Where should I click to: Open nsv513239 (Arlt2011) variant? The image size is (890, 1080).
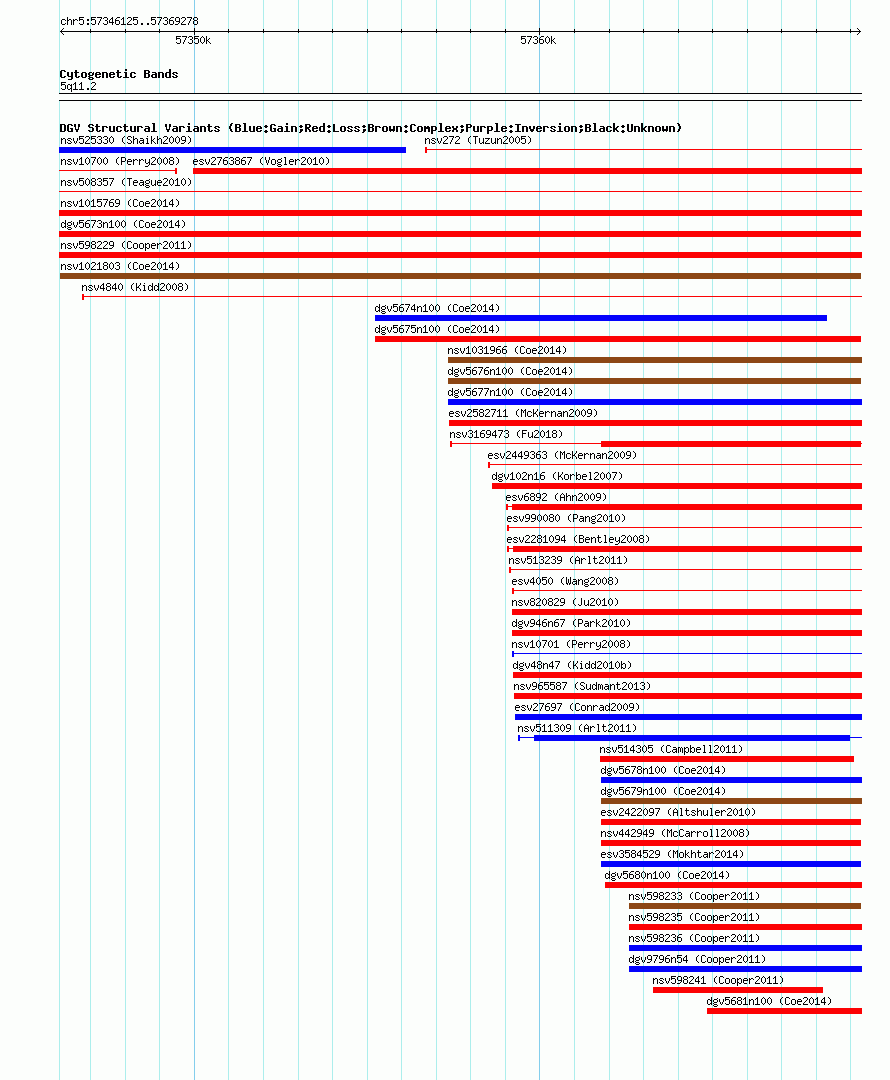pos(568,561)
